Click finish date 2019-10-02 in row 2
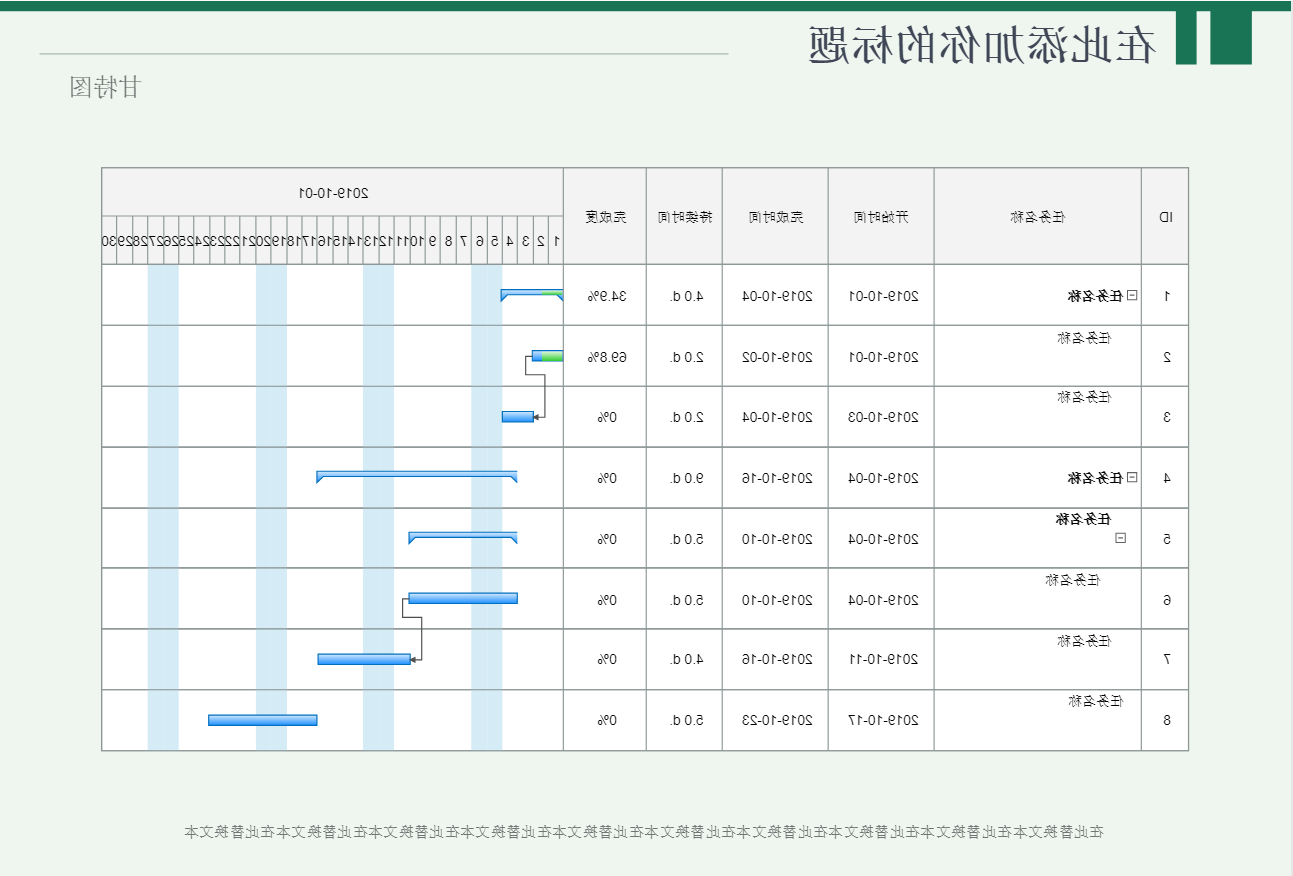This screenshot has height=876, width=1293. pos(776,357)
